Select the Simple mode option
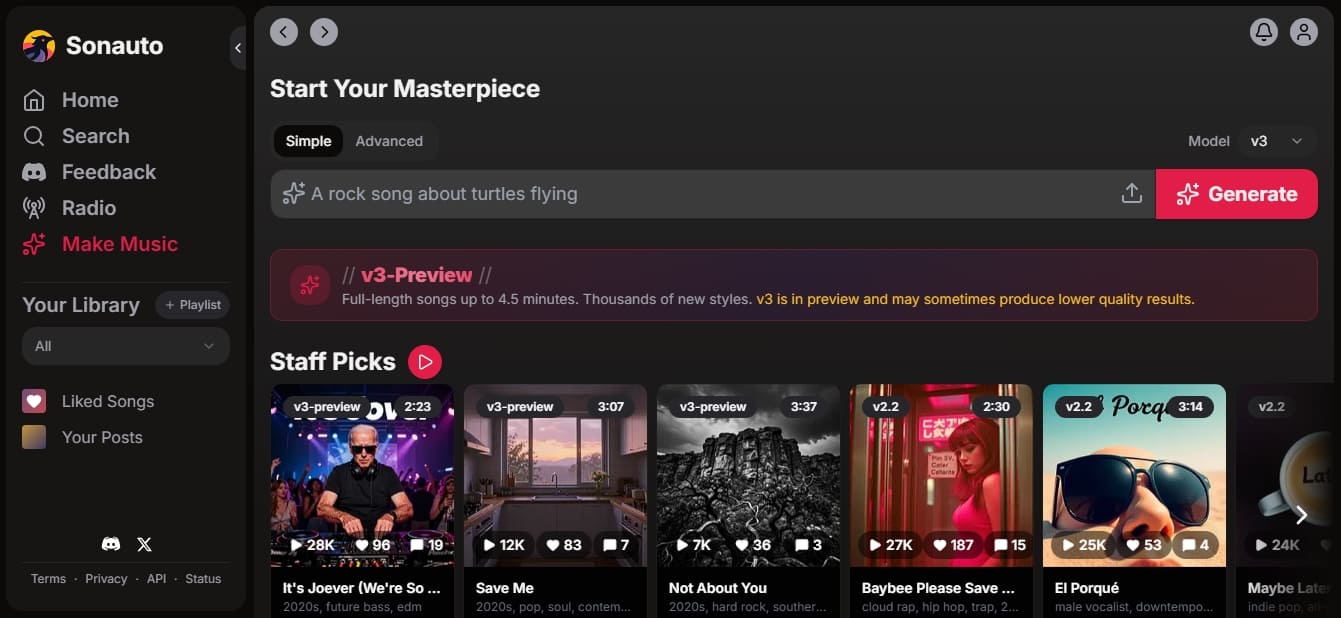The height and width of the screenshot is (618, 1341). (307, 141)
